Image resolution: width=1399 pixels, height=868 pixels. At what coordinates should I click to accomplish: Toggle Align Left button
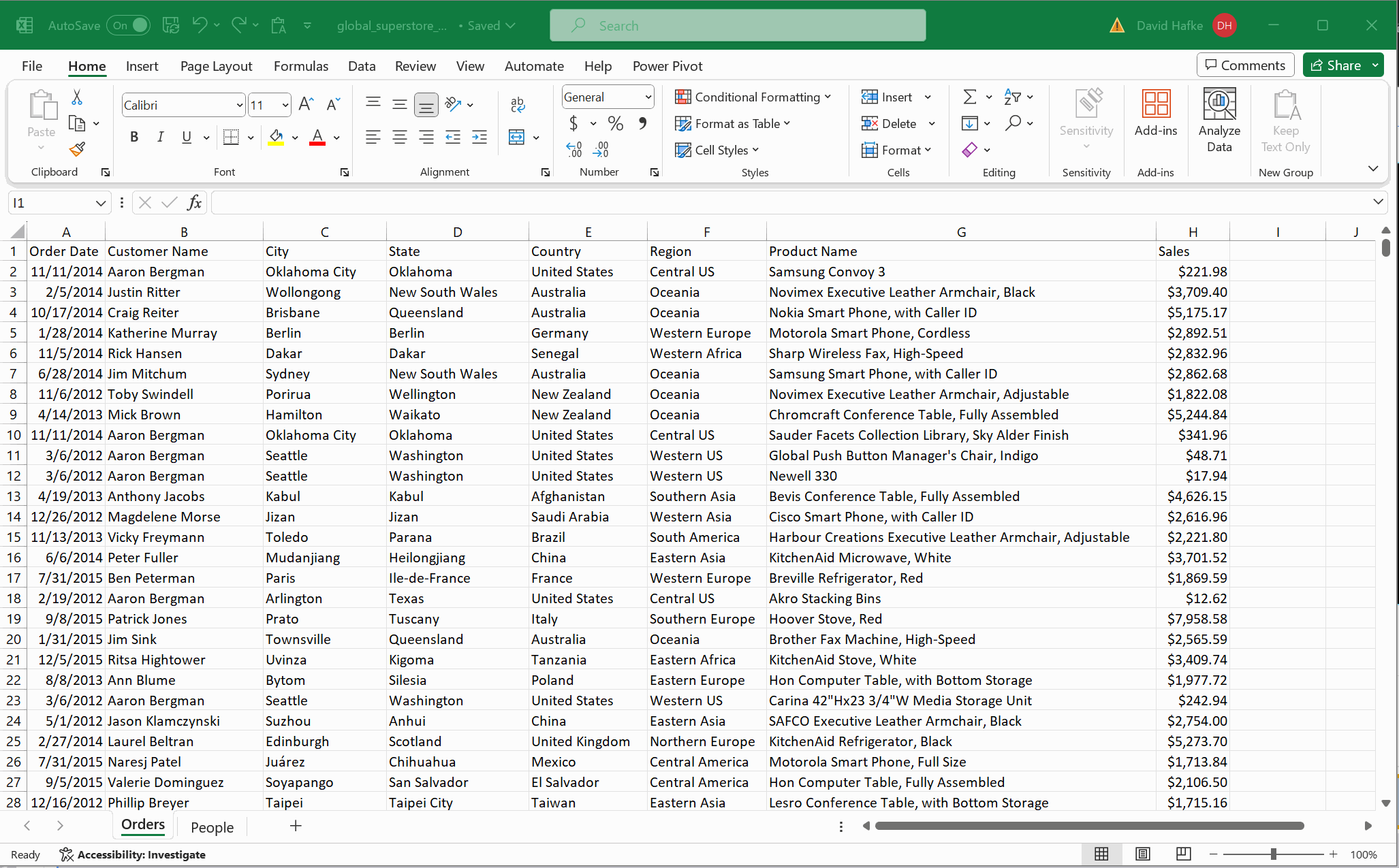click(373, 137)
